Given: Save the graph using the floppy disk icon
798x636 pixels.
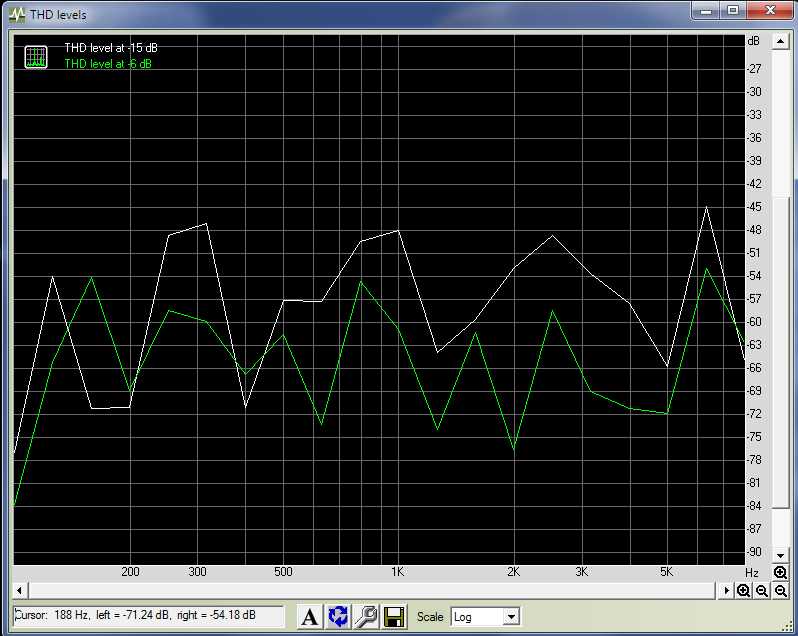Looking at the screenshot, I should click(394, 617).
